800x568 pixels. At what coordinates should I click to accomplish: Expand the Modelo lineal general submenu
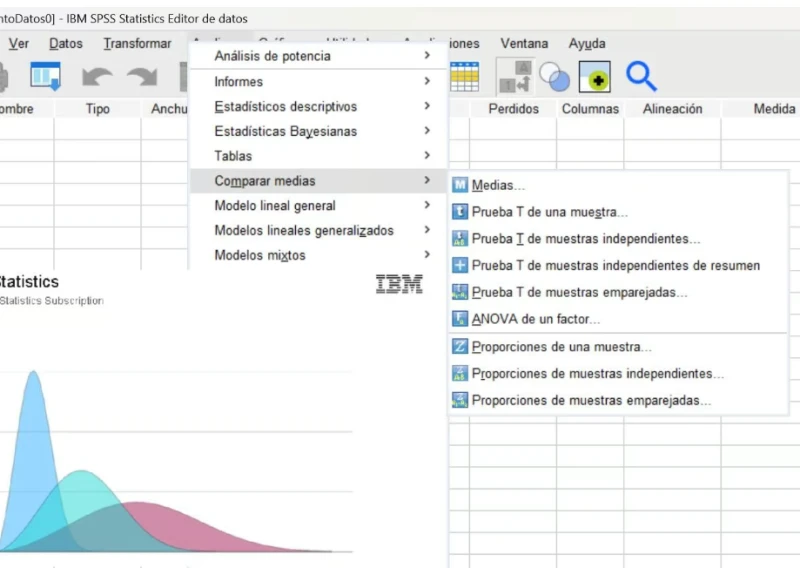275,205
